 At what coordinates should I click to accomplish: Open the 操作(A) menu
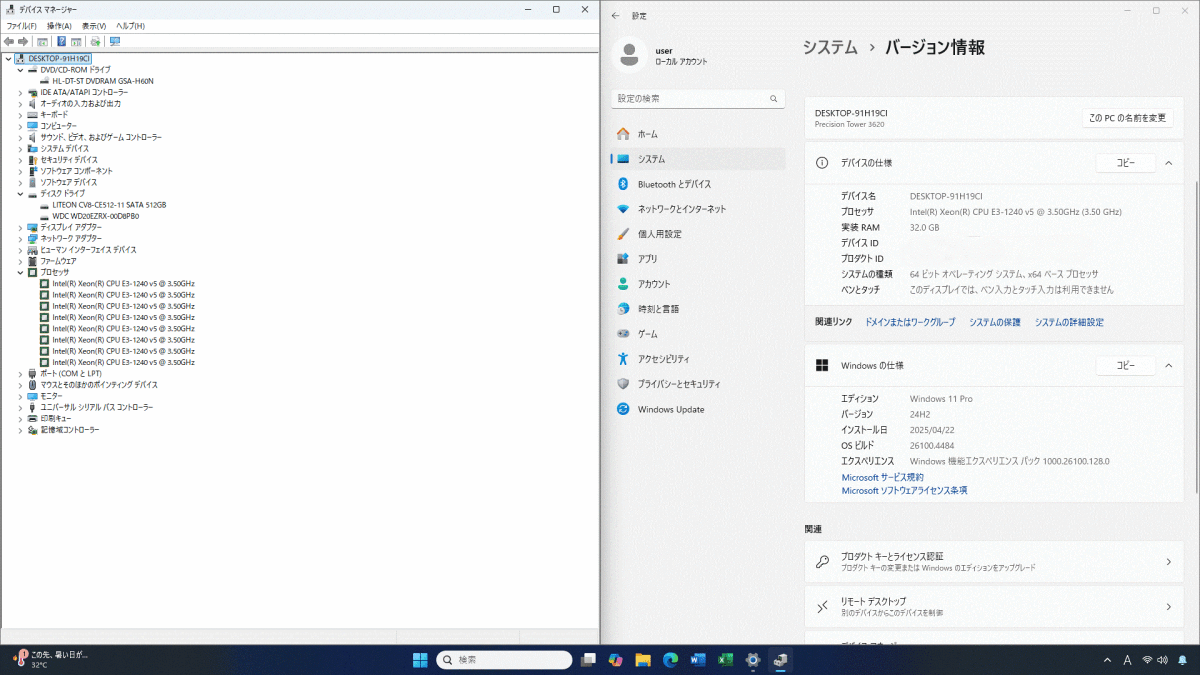pos(59,25)
